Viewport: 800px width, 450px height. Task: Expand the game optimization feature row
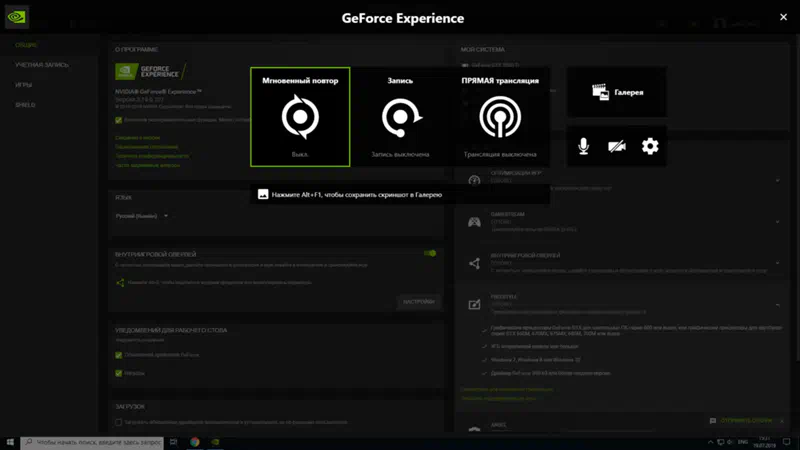click(778, 181)
